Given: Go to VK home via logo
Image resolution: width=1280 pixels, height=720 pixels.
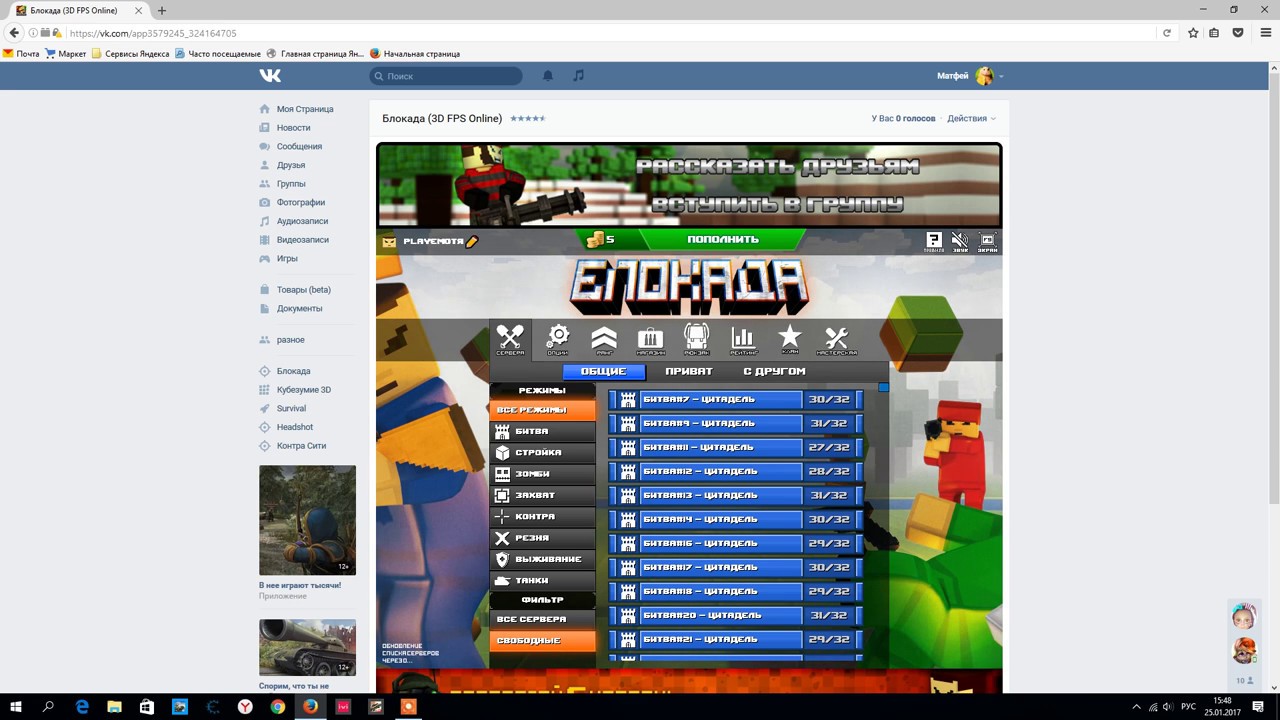Looking at the screenshot, I should point(270,76).
